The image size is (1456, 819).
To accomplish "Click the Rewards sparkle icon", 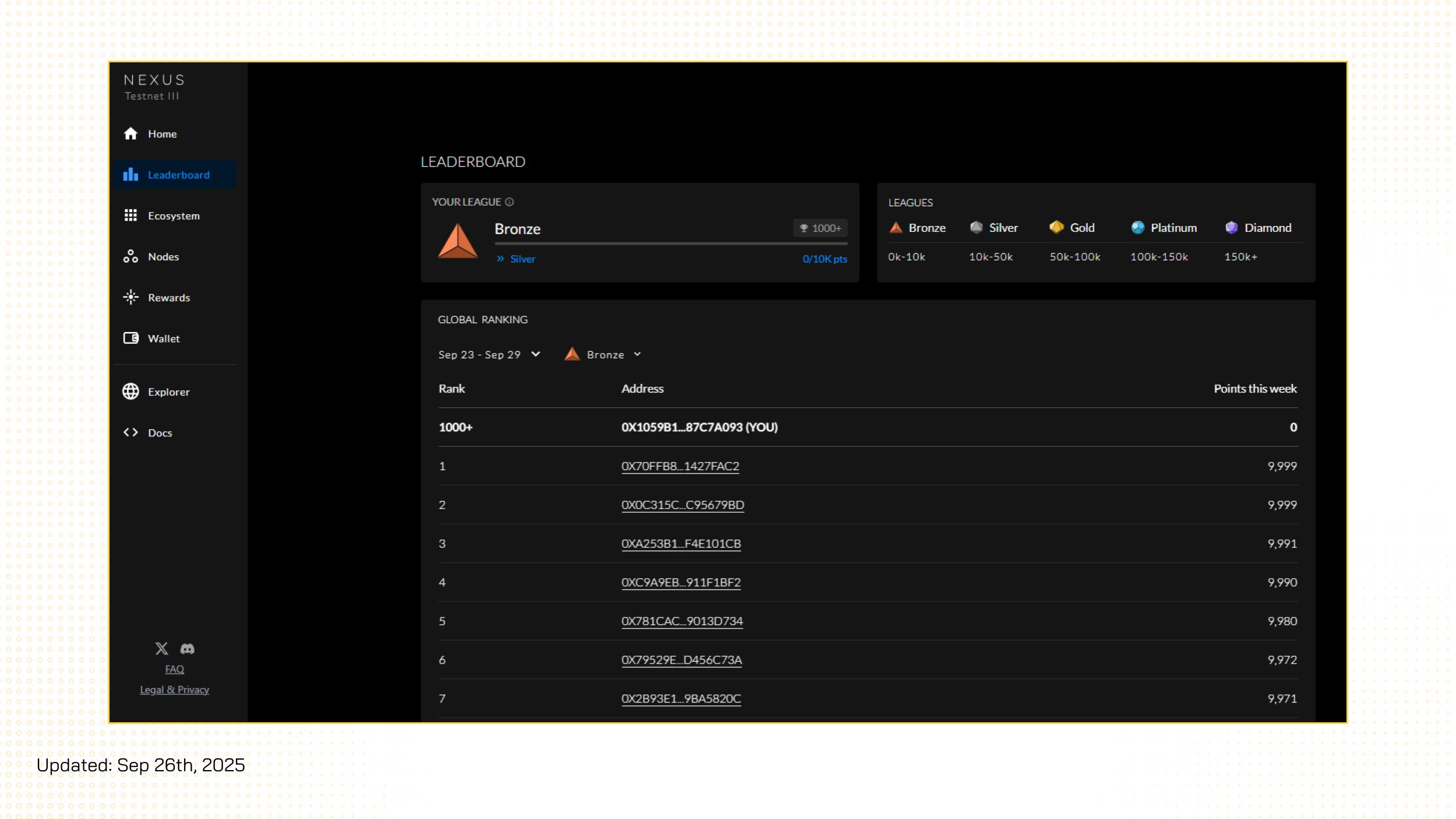I will (130, 298).
